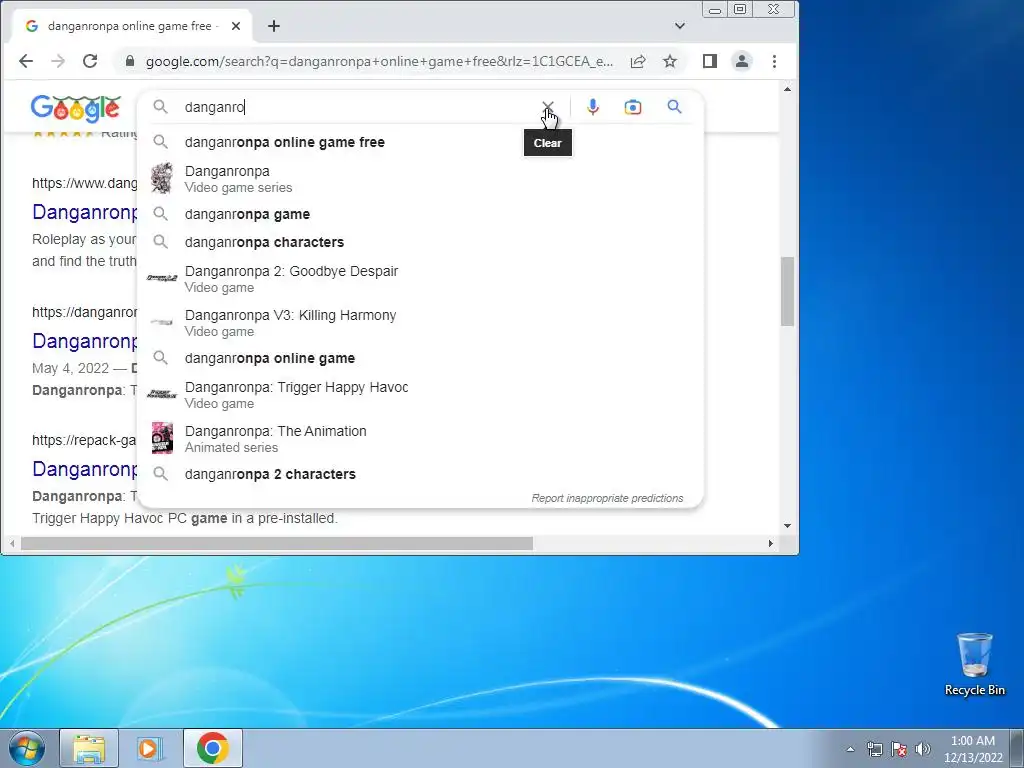Open result link under https://repack-ga
Image resolution: width=1024 pixels, height=768 pixels.
85,469
